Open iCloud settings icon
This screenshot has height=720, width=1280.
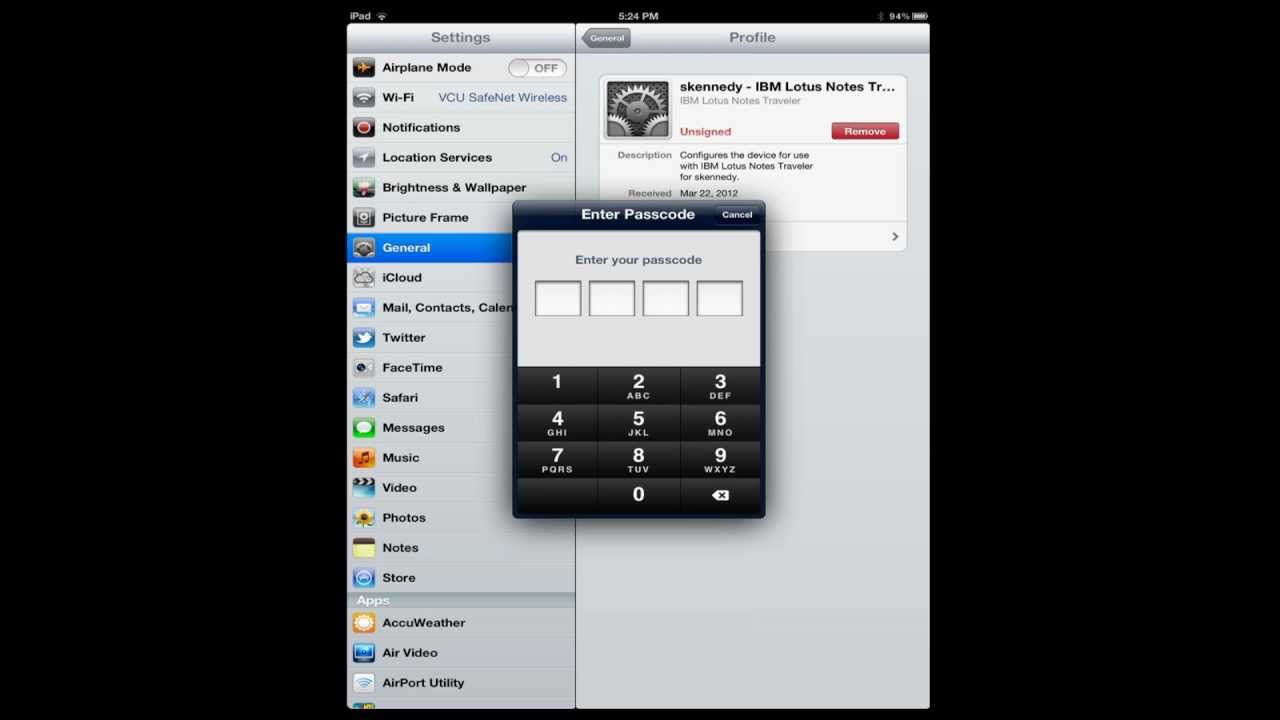tap(364, 278)
